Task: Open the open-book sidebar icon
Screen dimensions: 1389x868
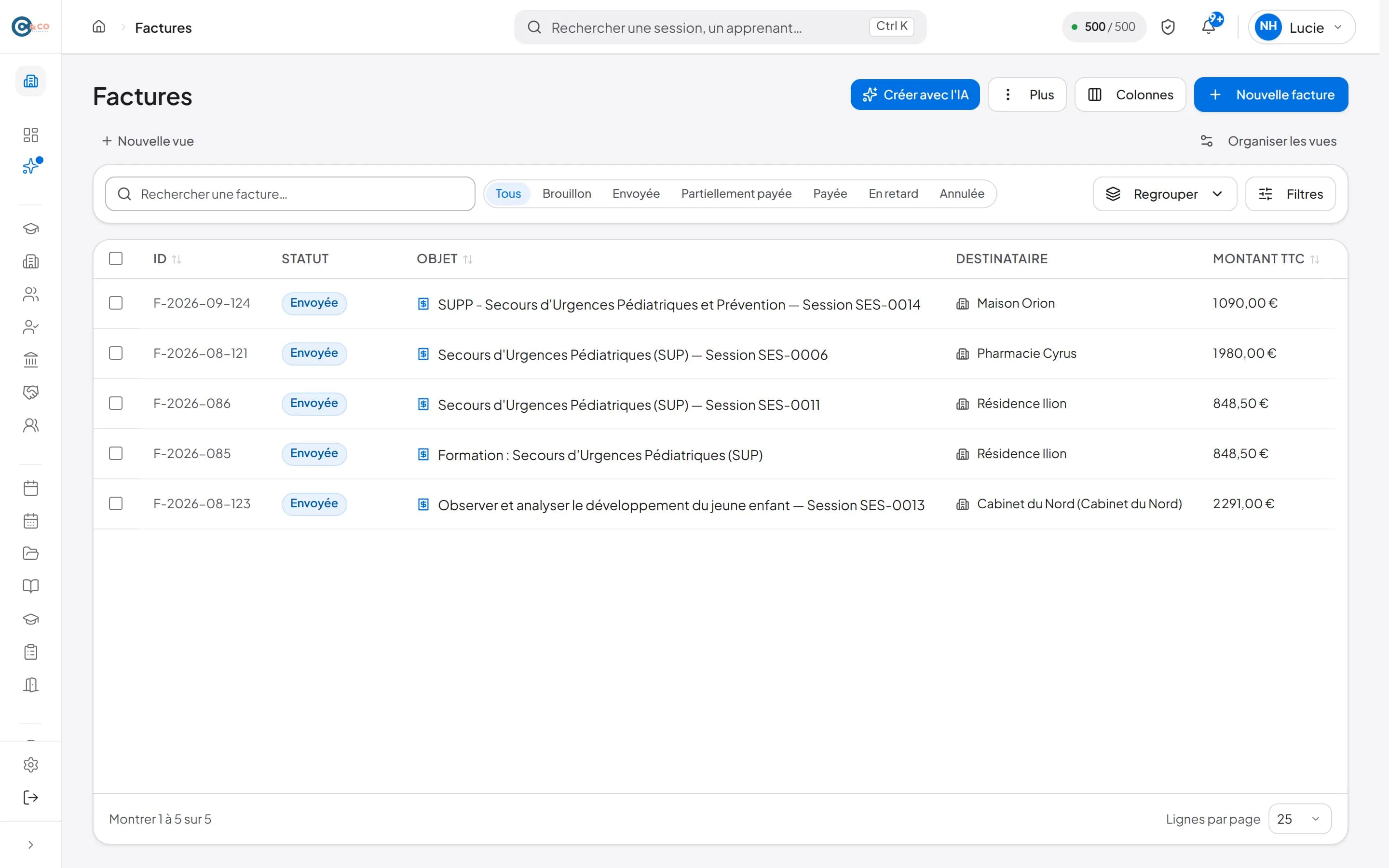Action: coord(31,586)
